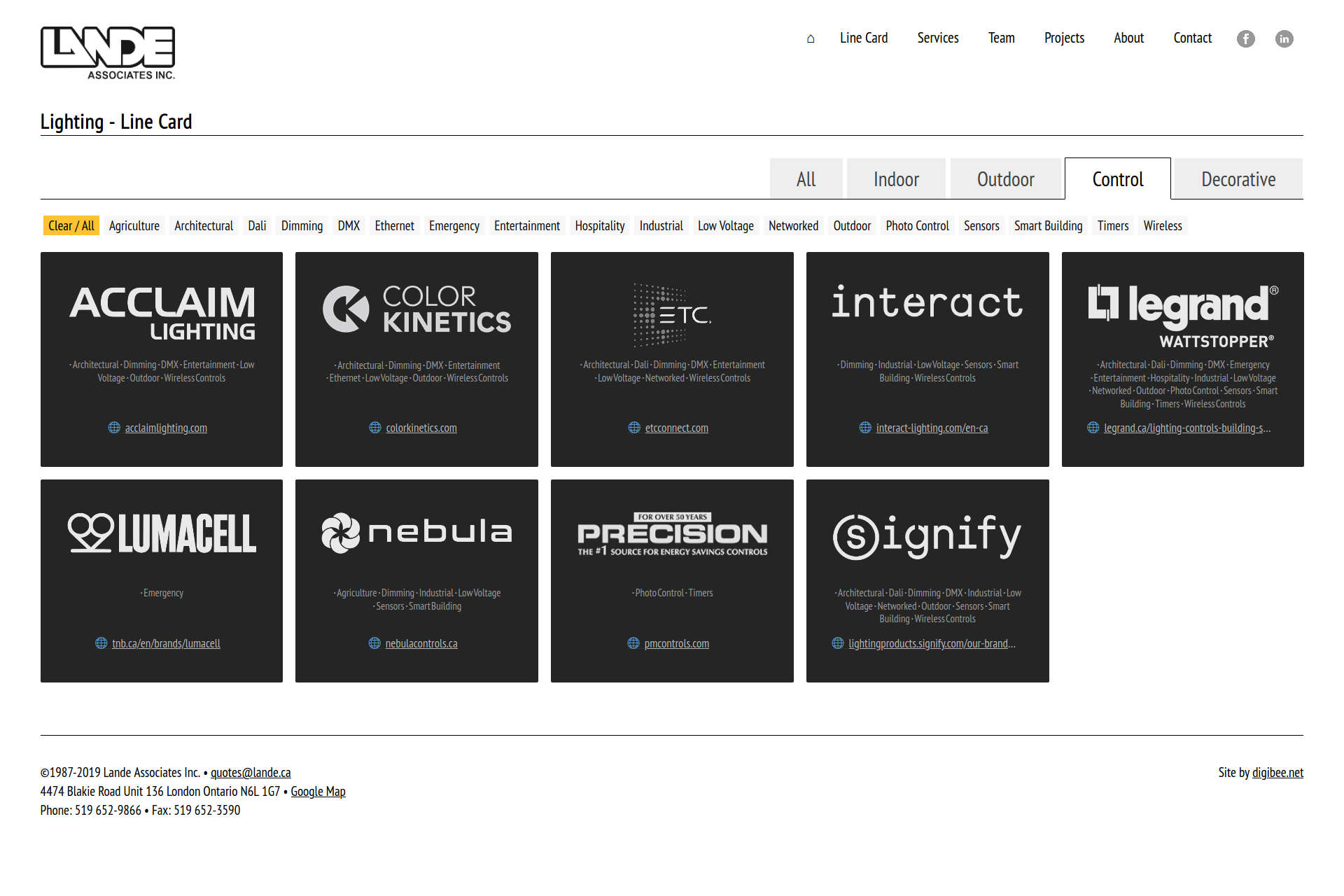Filter by Photo Control
The width and height of the screenshot is (1344, 896).
917,225
